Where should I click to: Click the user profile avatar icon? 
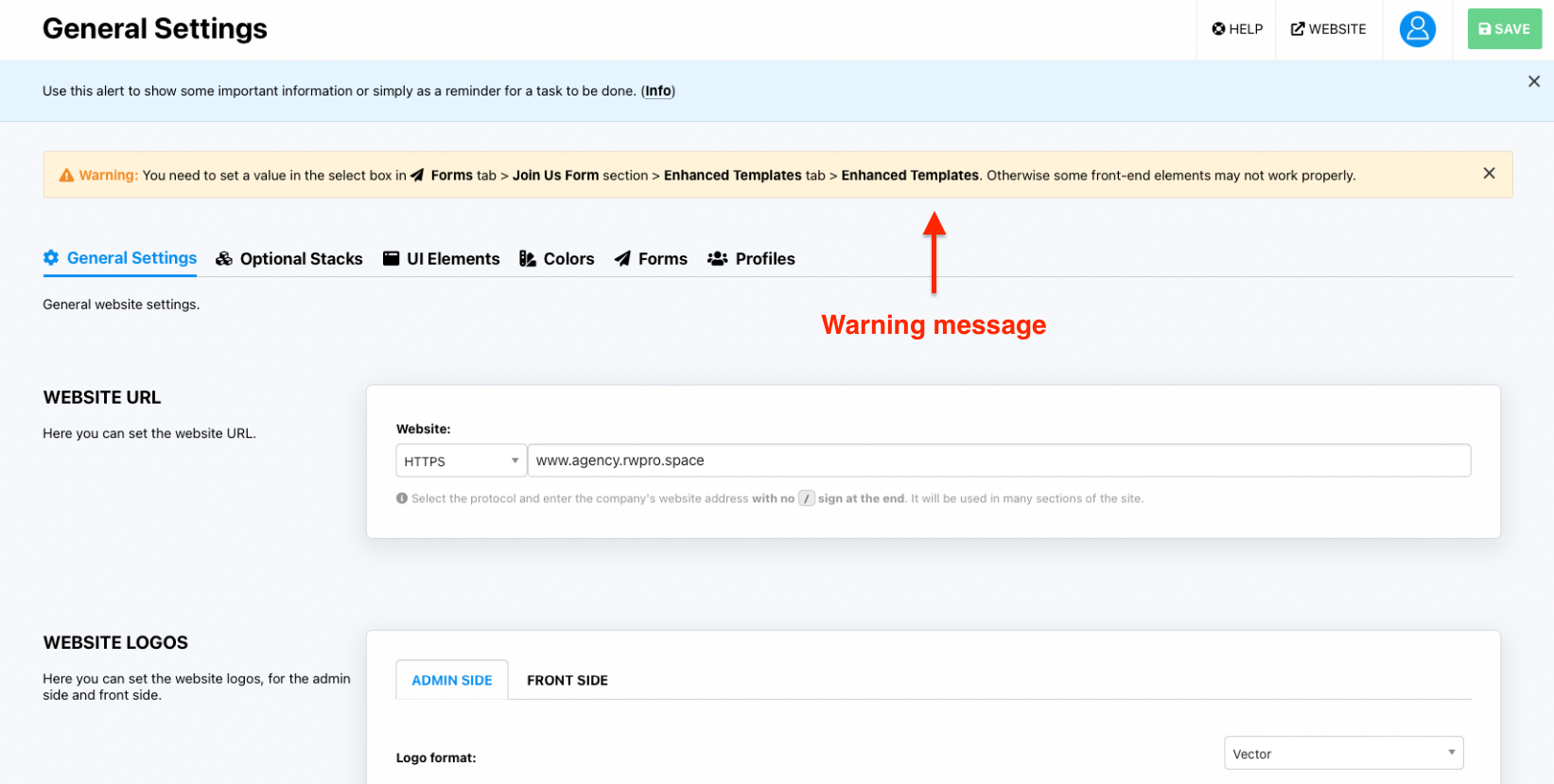[1416, 29]
